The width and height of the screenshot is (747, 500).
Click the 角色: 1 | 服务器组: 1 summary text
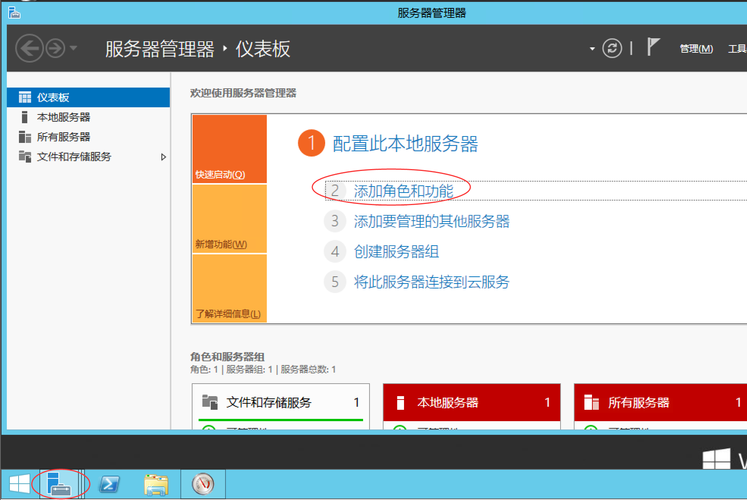click(263, 370)
